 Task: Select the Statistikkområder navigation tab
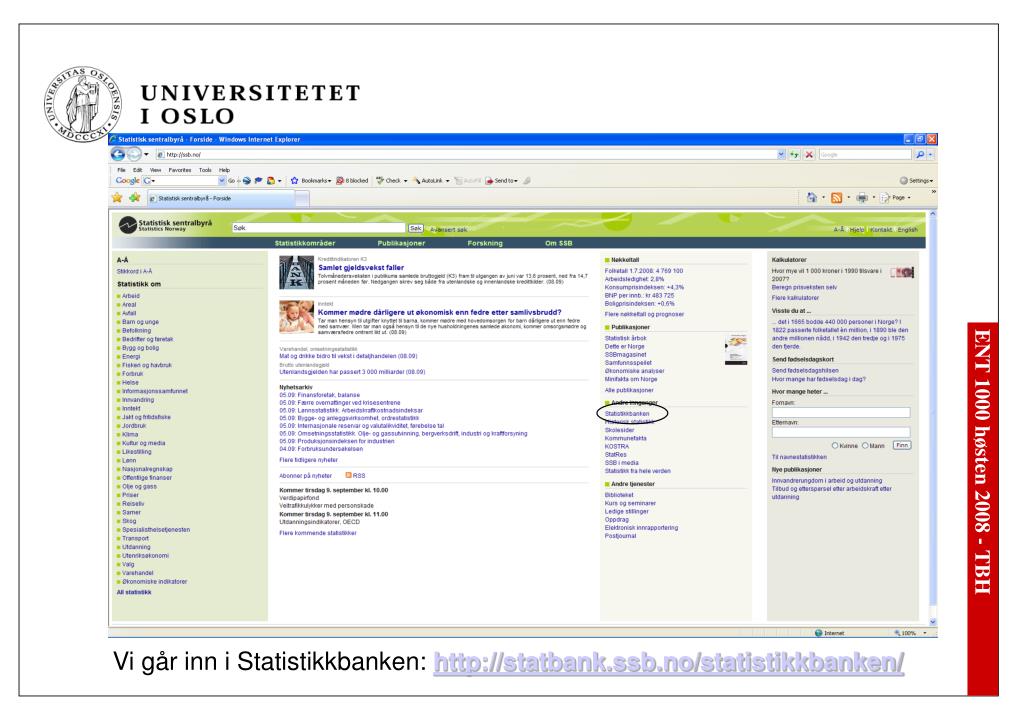pos(305,243)
